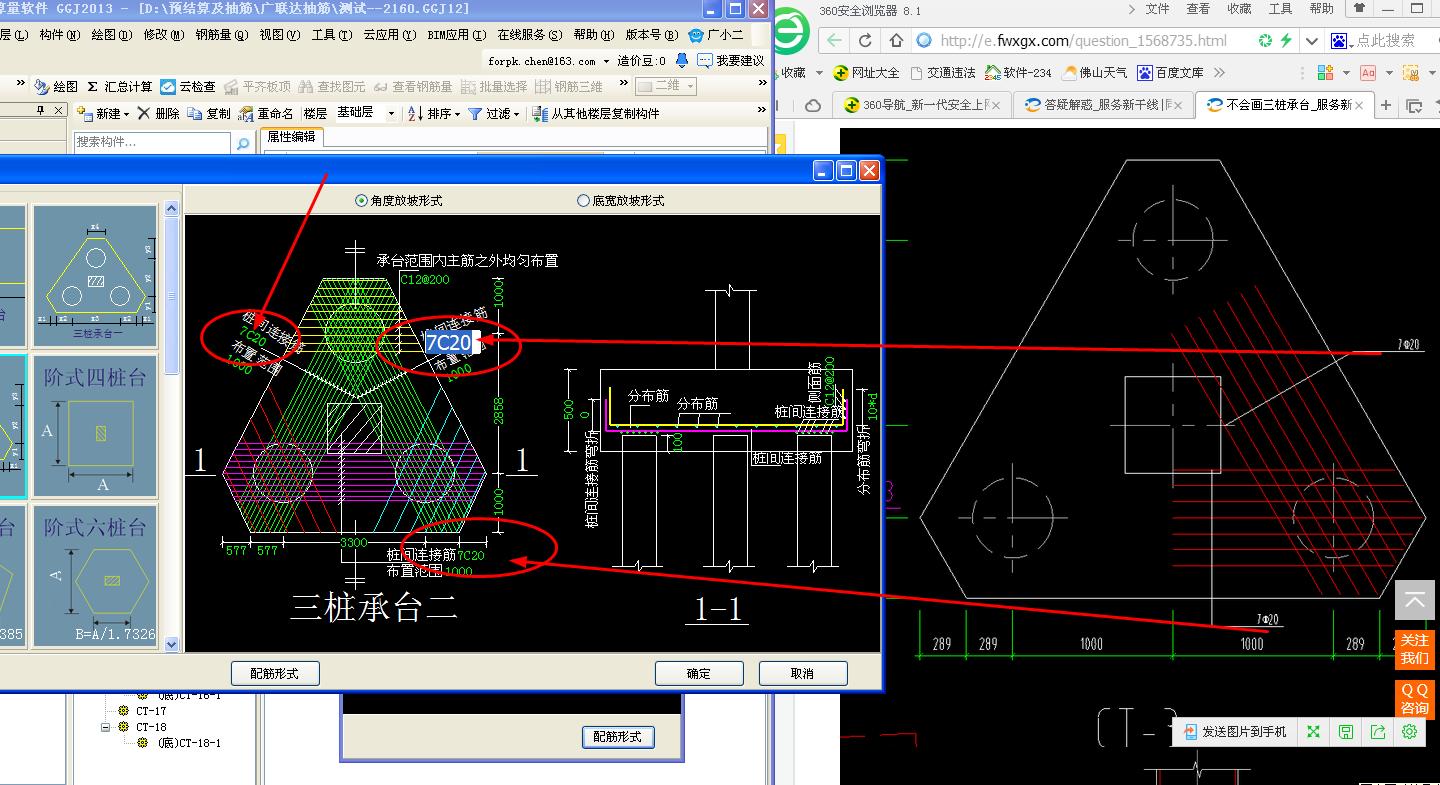Viewport: 1440px width, 785px height.
Task: Click 删除 delete component
Action: pyautogui.click(x=158, y=114)
